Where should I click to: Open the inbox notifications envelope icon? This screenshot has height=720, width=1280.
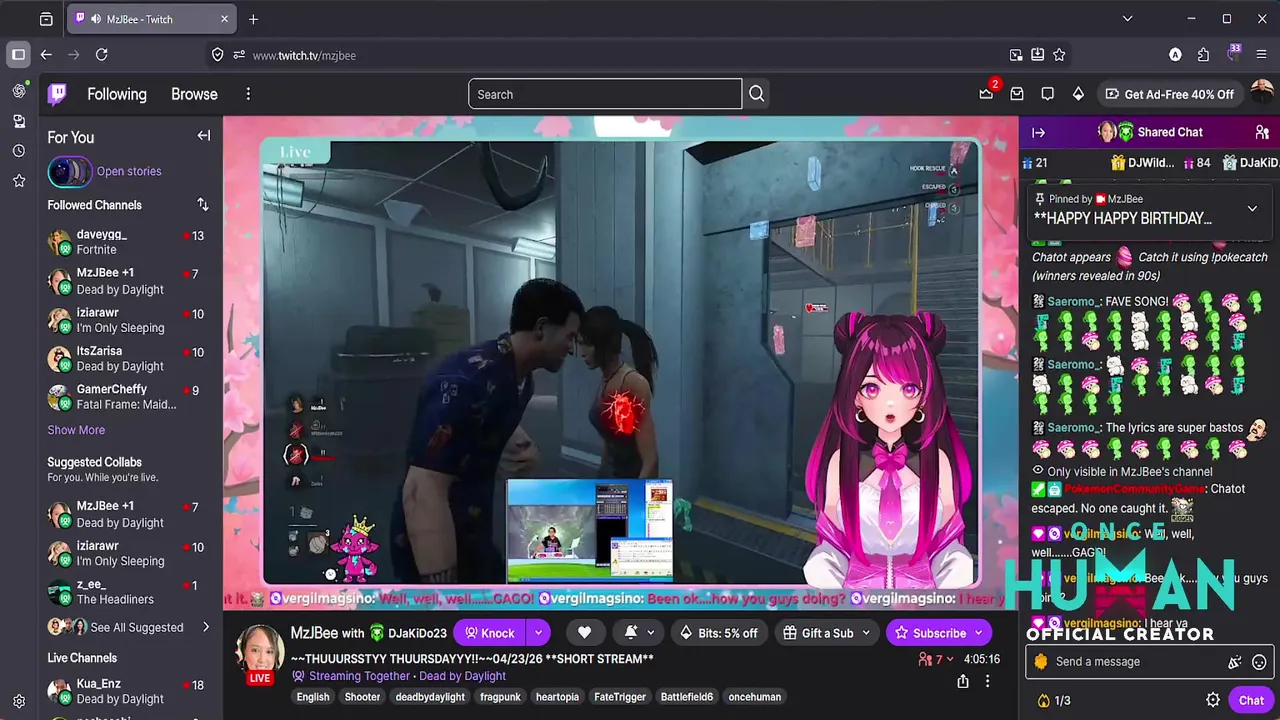[1017, 94]
